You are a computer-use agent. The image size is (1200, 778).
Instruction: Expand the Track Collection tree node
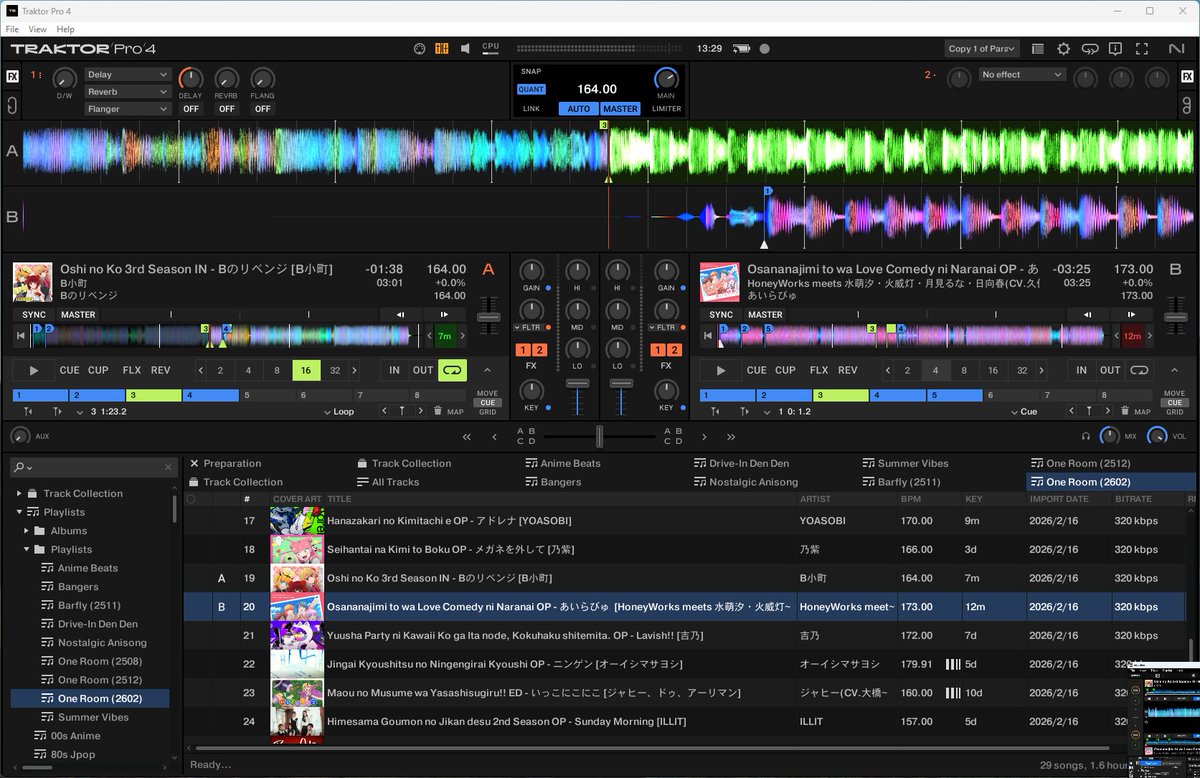pyautogui.click(x=19, y=493)
